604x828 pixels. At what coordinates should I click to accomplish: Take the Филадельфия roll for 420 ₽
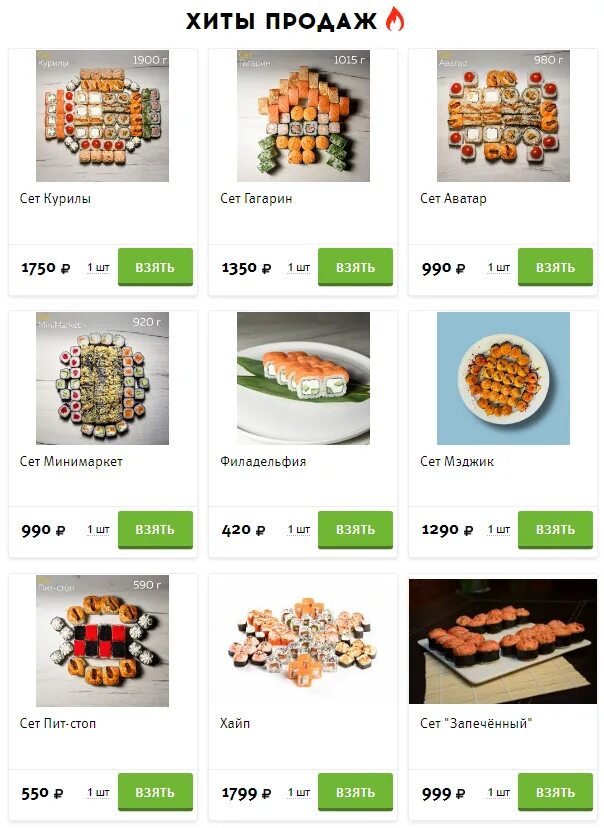(355, 530)
